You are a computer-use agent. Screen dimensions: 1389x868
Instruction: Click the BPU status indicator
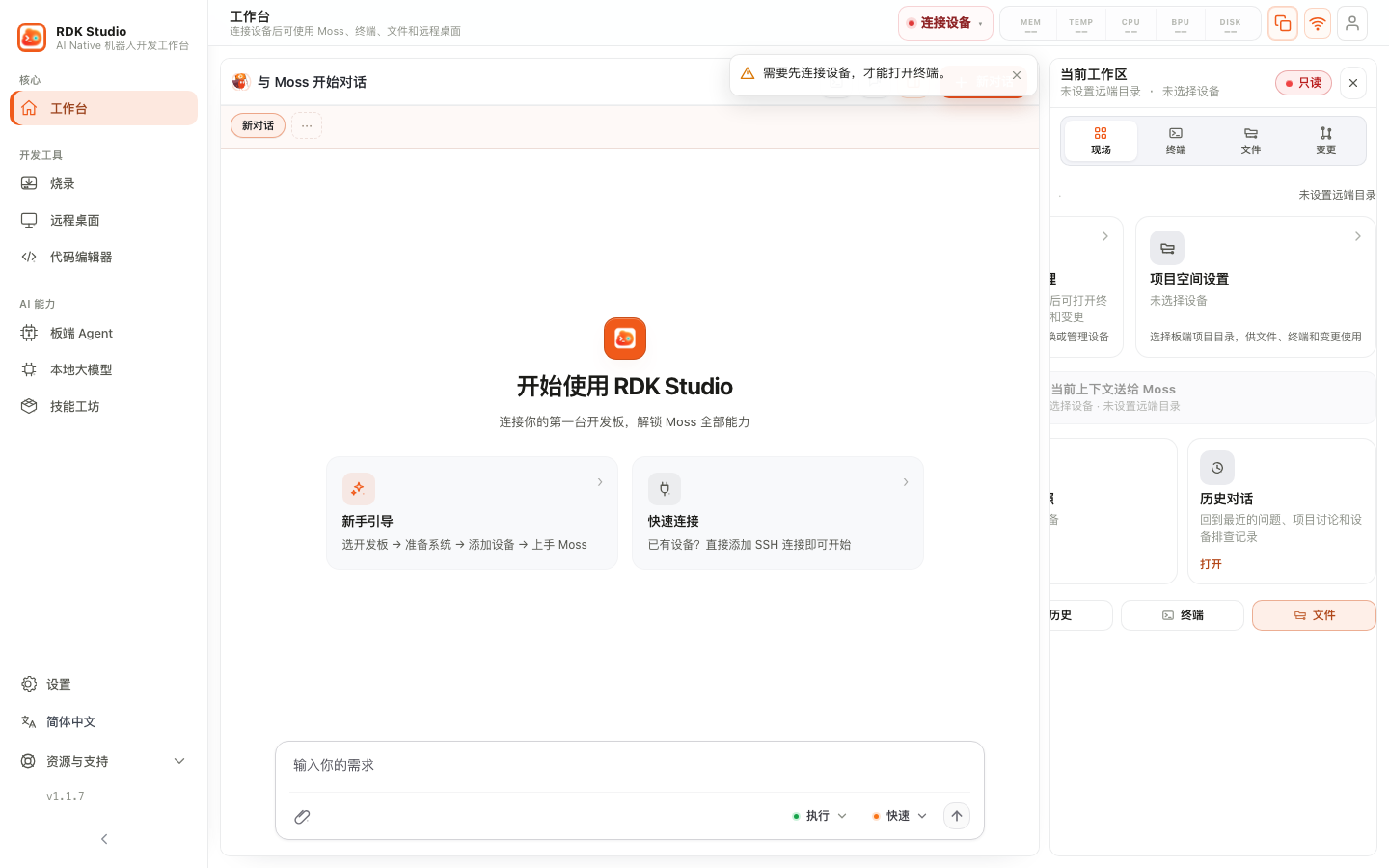(x=1181, y=25)
